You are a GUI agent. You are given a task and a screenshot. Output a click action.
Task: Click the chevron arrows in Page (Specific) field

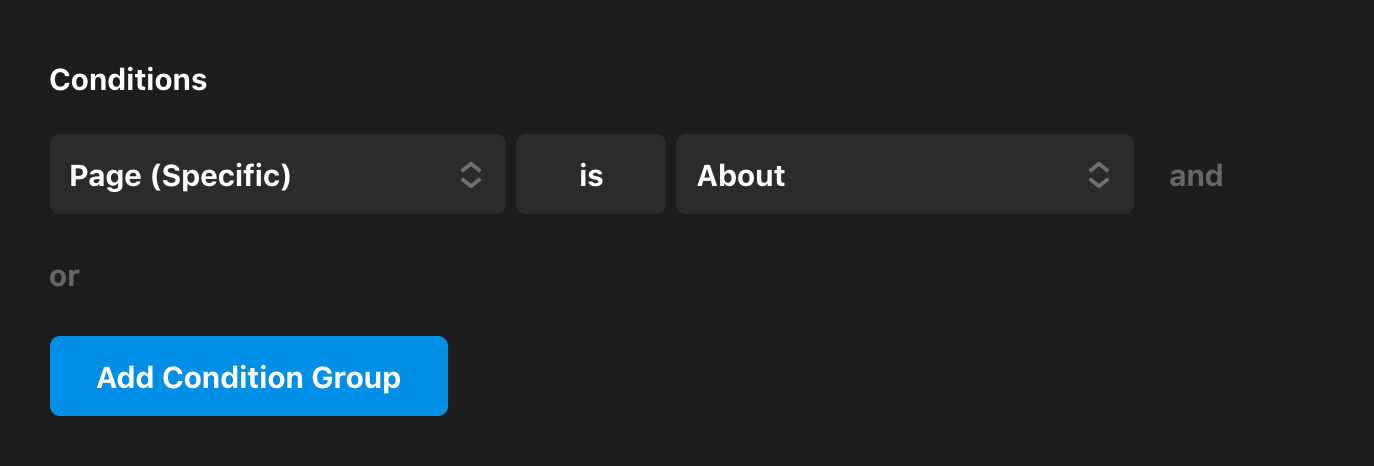pyautogui.click(x=471, y=175)
